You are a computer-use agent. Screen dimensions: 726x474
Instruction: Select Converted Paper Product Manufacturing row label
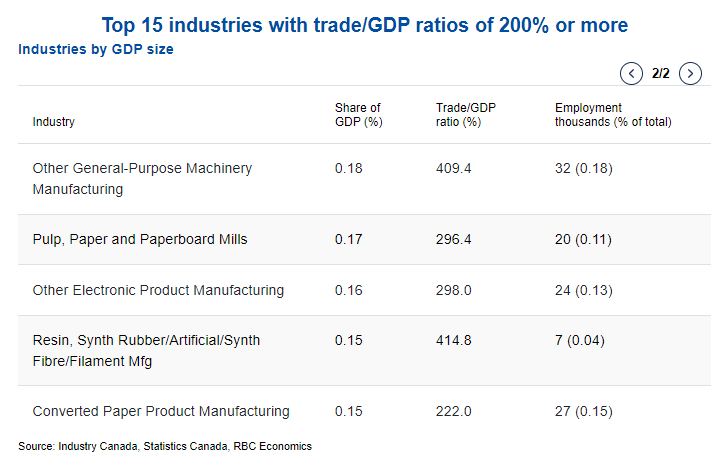click(x=161, y=411)
